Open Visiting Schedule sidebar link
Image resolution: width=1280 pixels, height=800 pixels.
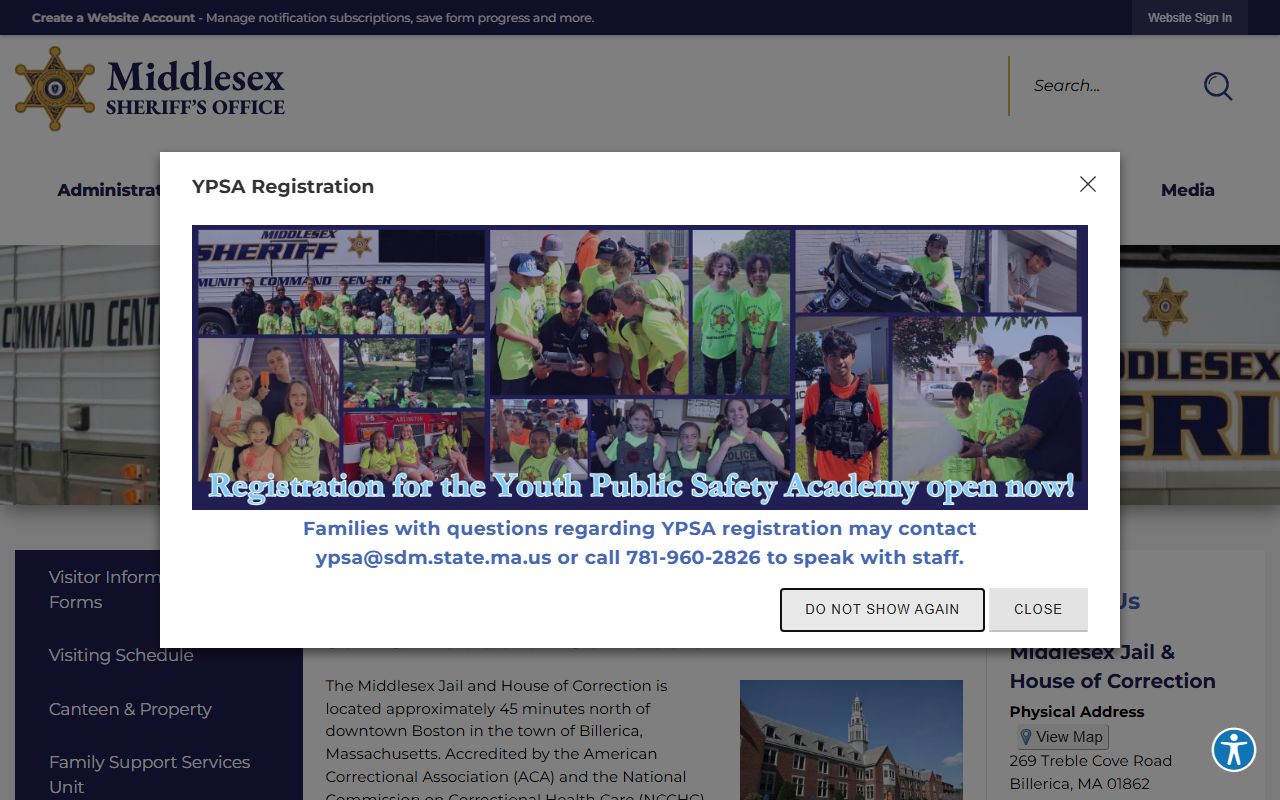[121, 655]
